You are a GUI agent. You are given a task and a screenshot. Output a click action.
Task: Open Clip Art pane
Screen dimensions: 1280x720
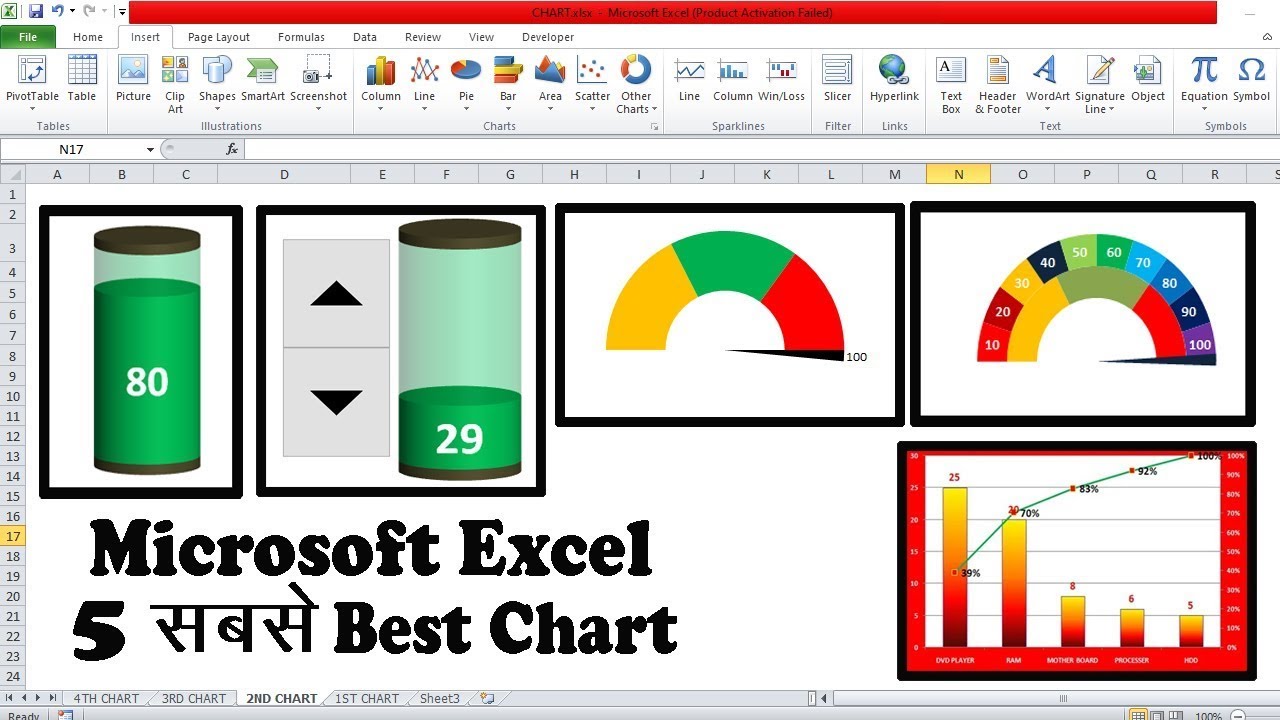click(175, 84)
